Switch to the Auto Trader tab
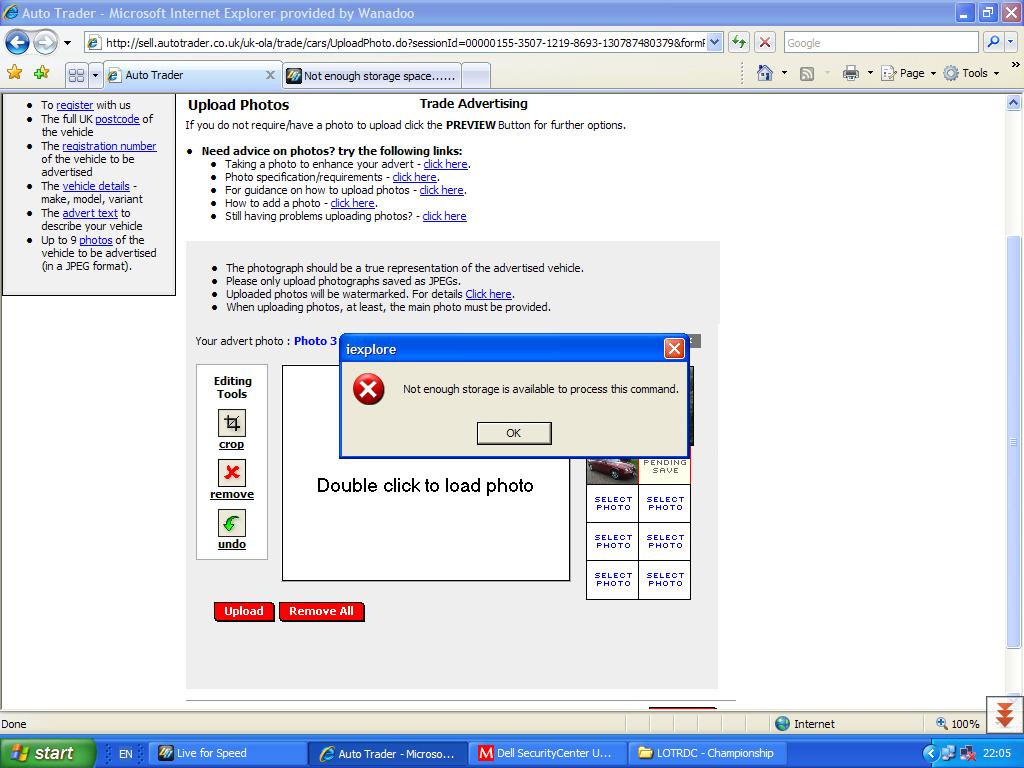 pyautogui.click(x=184, y=75)
